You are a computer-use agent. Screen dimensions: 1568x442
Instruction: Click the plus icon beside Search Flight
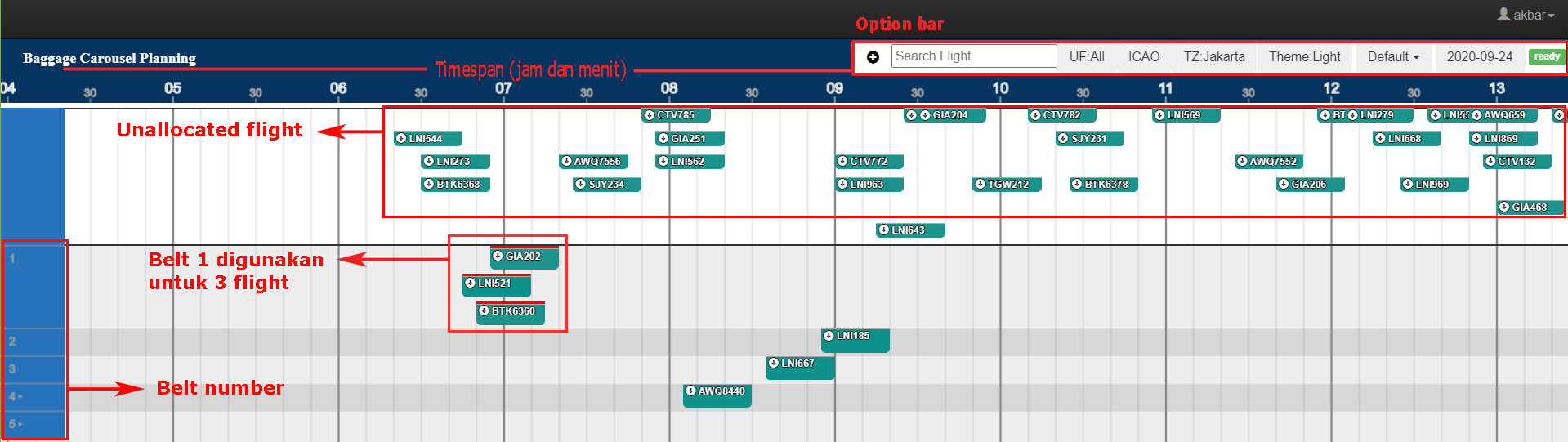(x=873, y=56)
